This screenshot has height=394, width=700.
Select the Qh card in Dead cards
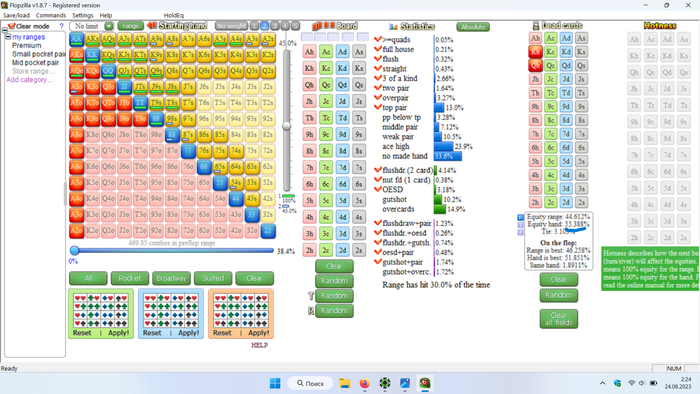(535, 65)
